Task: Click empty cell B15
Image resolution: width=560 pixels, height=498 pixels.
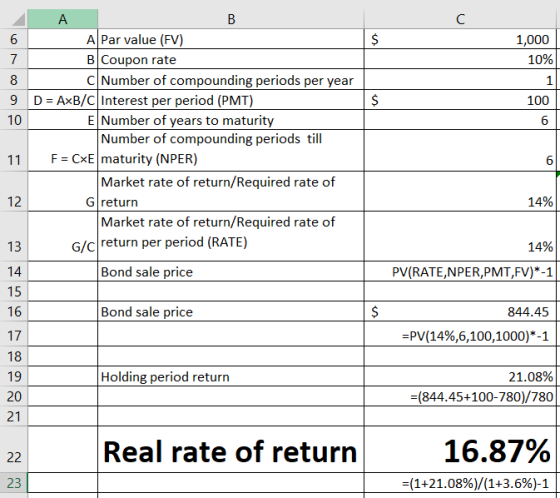Action: pos(231,292)
